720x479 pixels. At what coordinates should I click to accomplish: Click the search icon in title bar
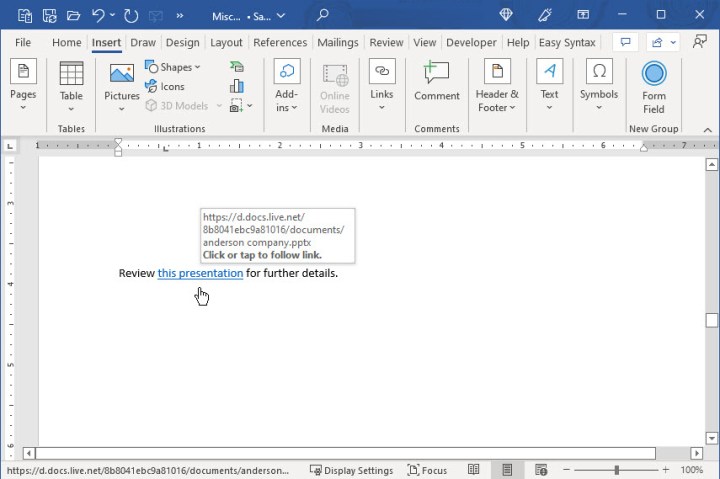coord(322,15)
